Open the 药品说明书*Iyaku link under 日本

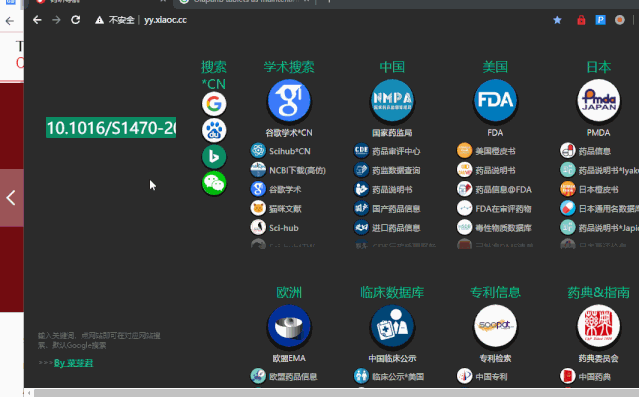pos(608,170)
